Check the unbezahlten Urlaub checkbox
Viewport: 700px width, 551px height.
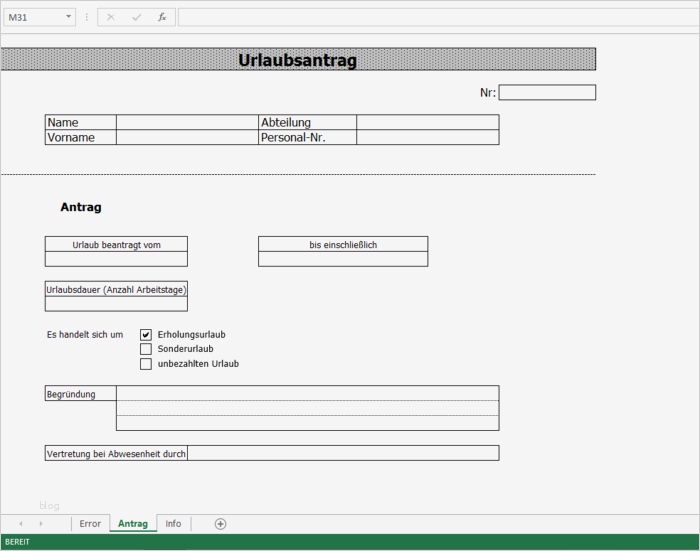pyautogui.click(x=146, y=363)
